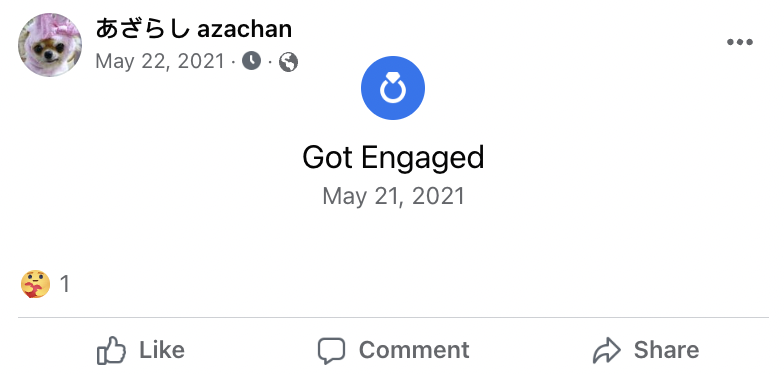Open the May 22, 2021 post timestamp

160,62
